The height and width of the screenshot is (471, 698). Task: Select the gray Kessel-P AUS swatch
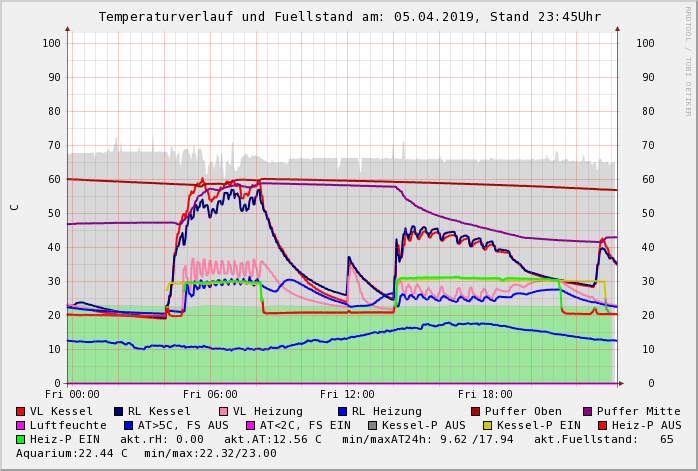click(373, 425)
